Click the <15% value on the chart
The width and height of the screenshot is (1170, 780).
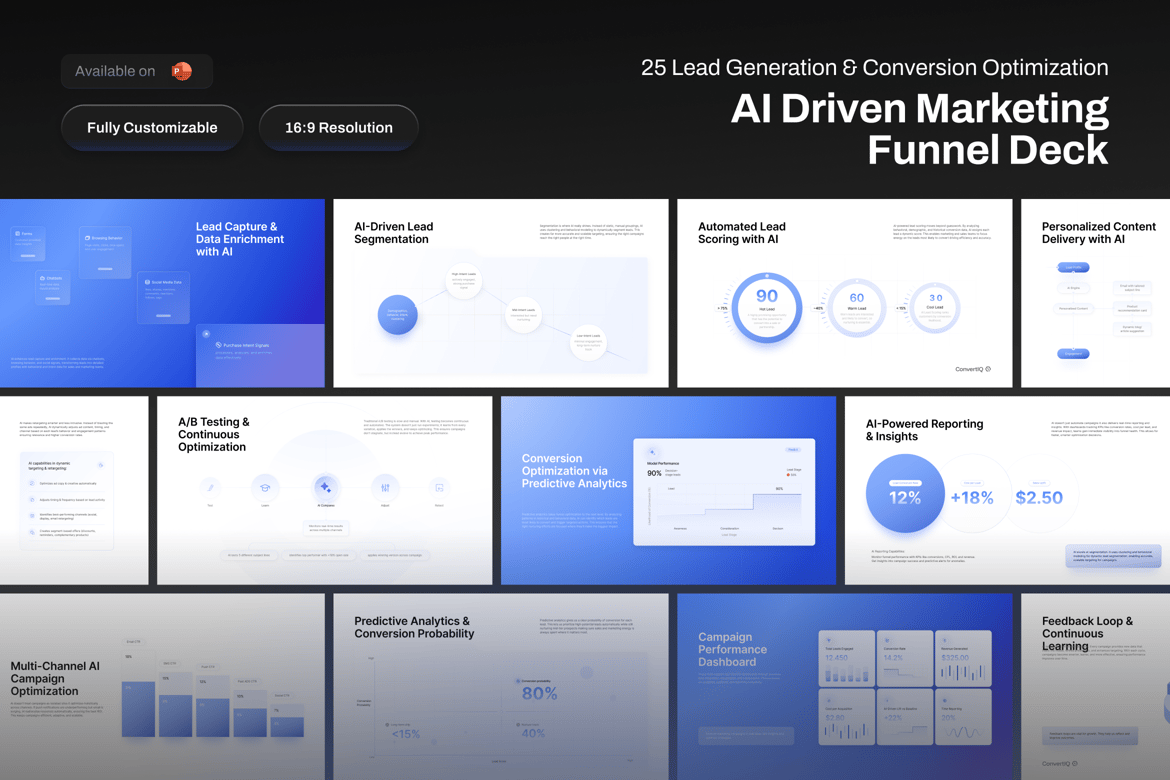pos(405,734)
